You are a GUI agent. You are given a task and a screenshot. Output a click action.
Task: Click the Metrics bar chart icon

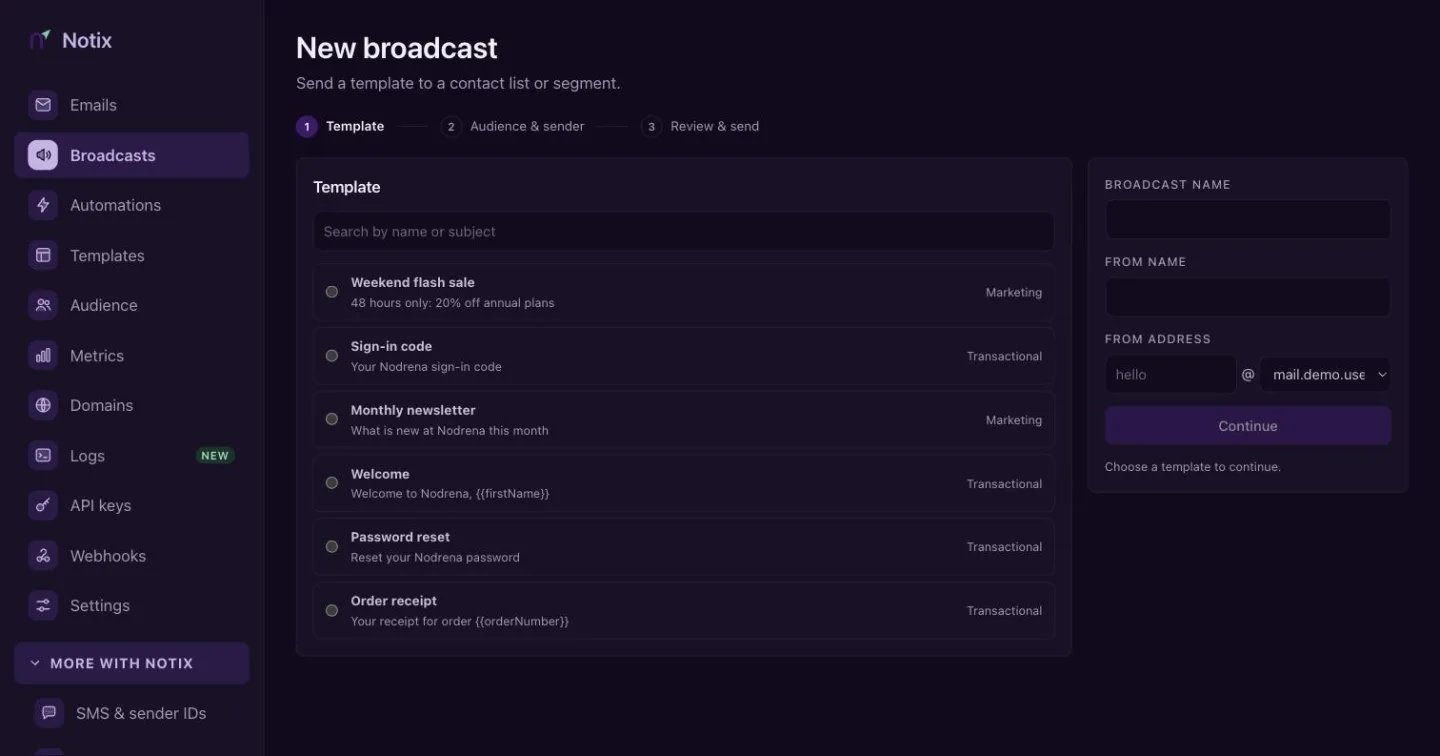pyautogui.click(x=43, y=355)
